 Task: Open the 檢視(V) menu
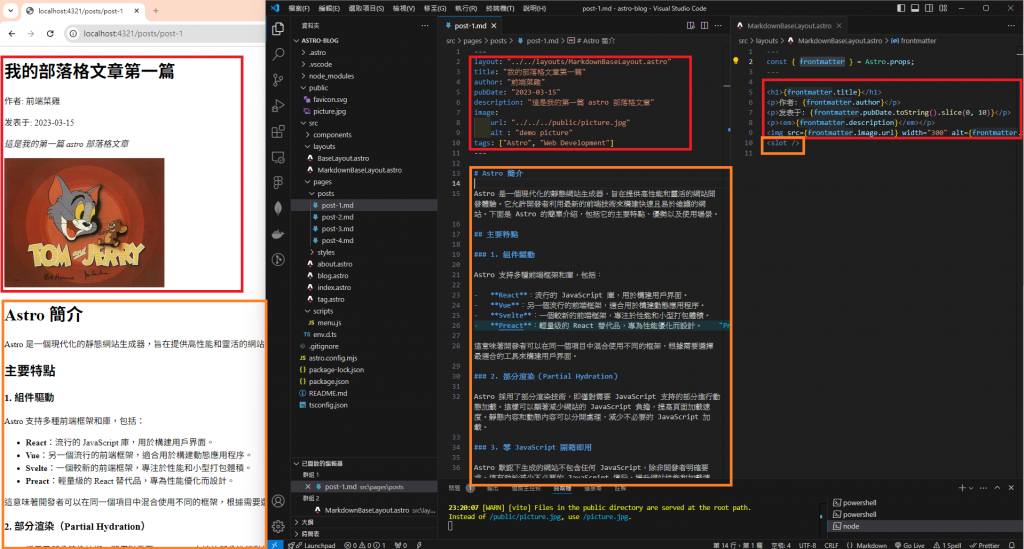404,8
